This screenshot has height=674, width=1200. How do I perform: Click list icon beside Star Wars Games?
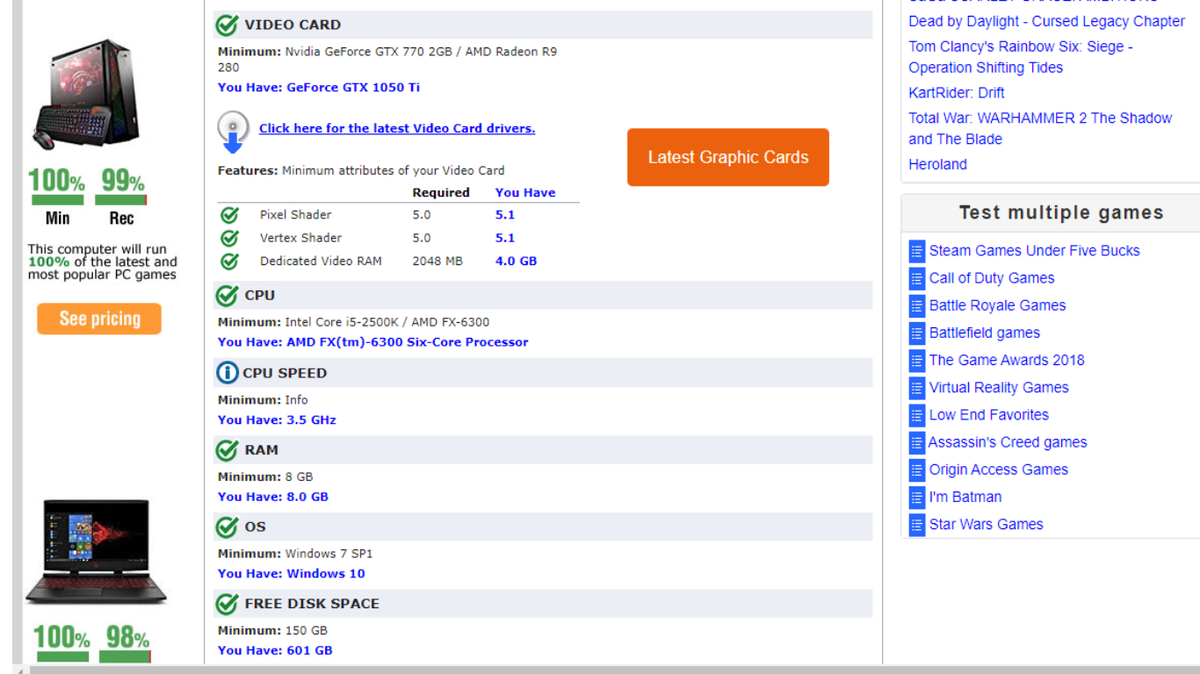(916, 525)
